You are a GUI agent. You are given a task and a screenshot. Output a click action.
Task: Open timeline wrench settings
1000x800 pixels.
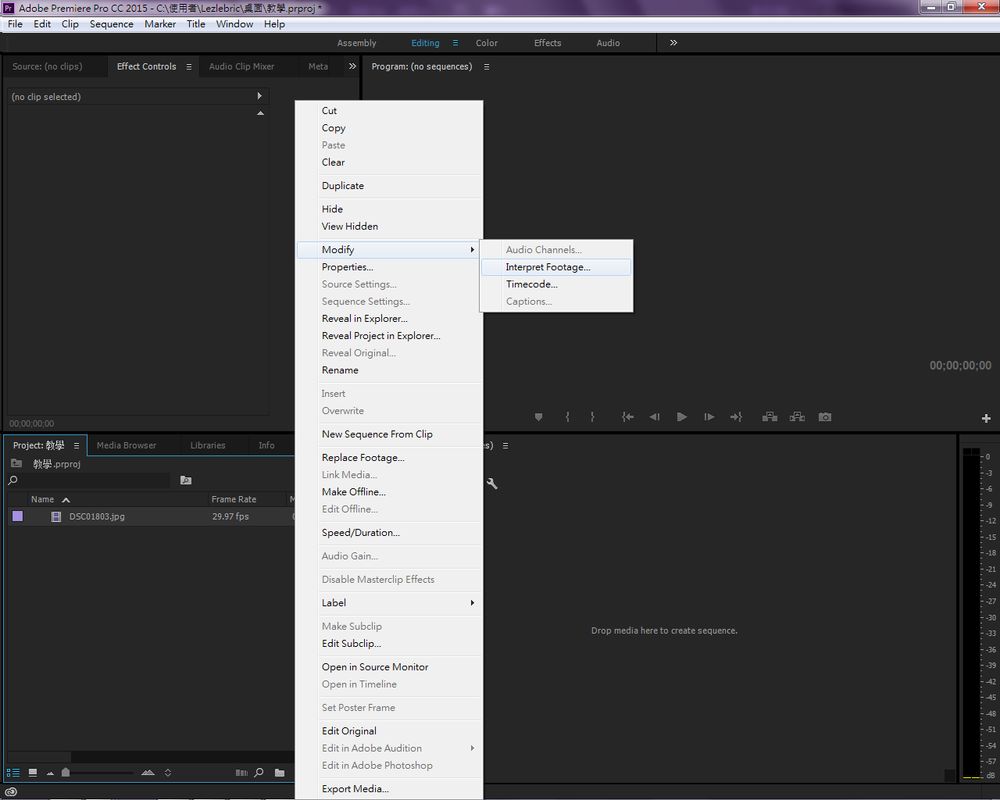point(492,484)
